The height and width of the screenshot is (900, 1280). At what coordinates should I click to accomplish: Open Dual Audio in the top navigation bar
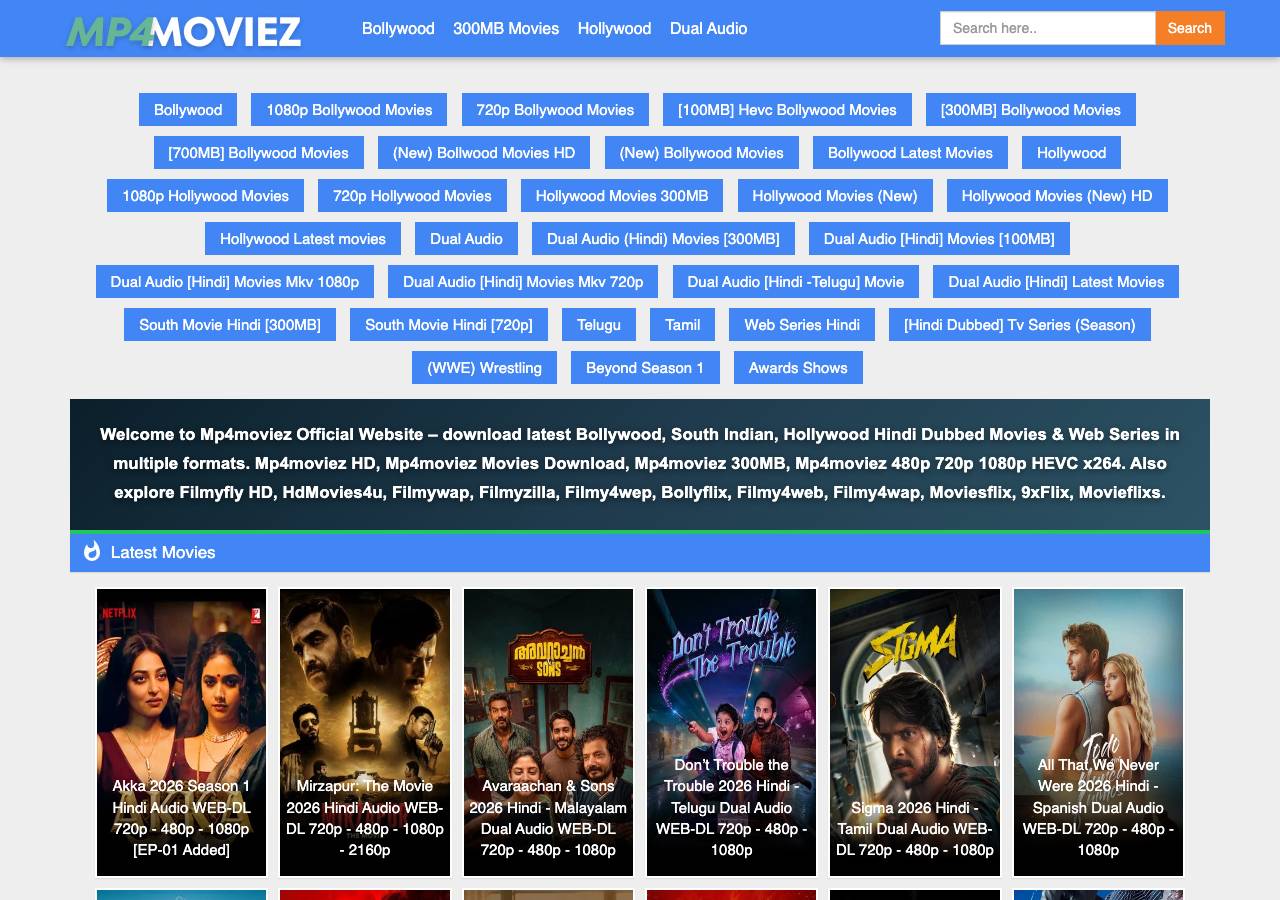[x=708, y=28]
